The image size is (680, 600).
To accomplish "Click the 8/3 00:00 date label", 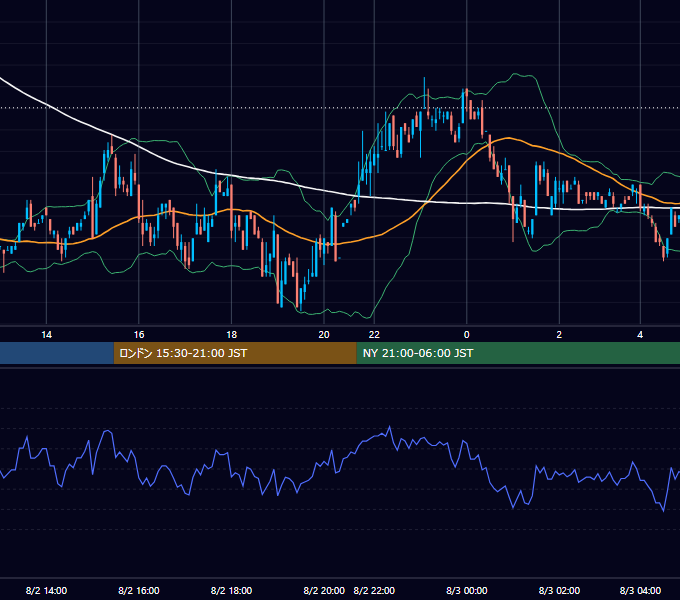I will coord(467,590).
